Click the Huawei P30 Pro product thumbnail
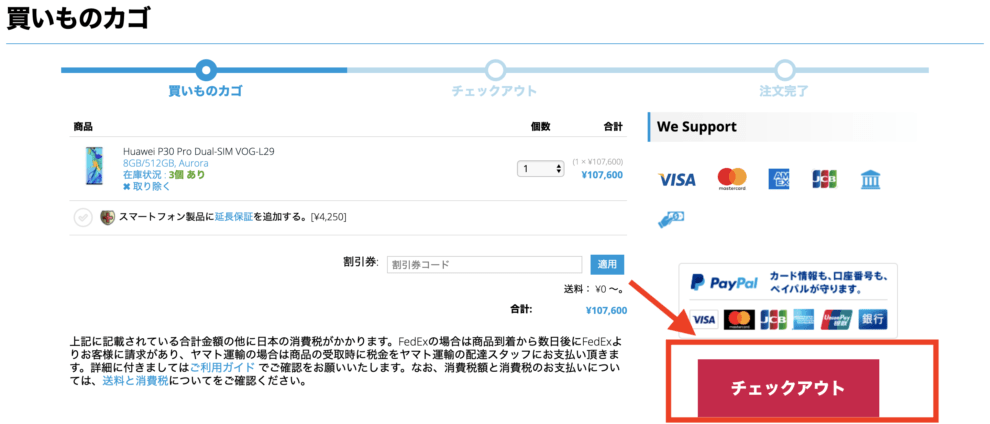Screen dimensions: 990x424 click(95, 167)
